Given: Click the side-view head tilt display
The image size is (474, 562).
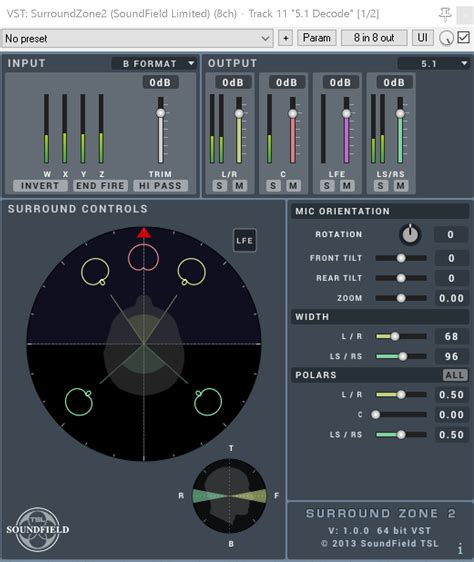Looking at the screenshot, I should 230,496.
